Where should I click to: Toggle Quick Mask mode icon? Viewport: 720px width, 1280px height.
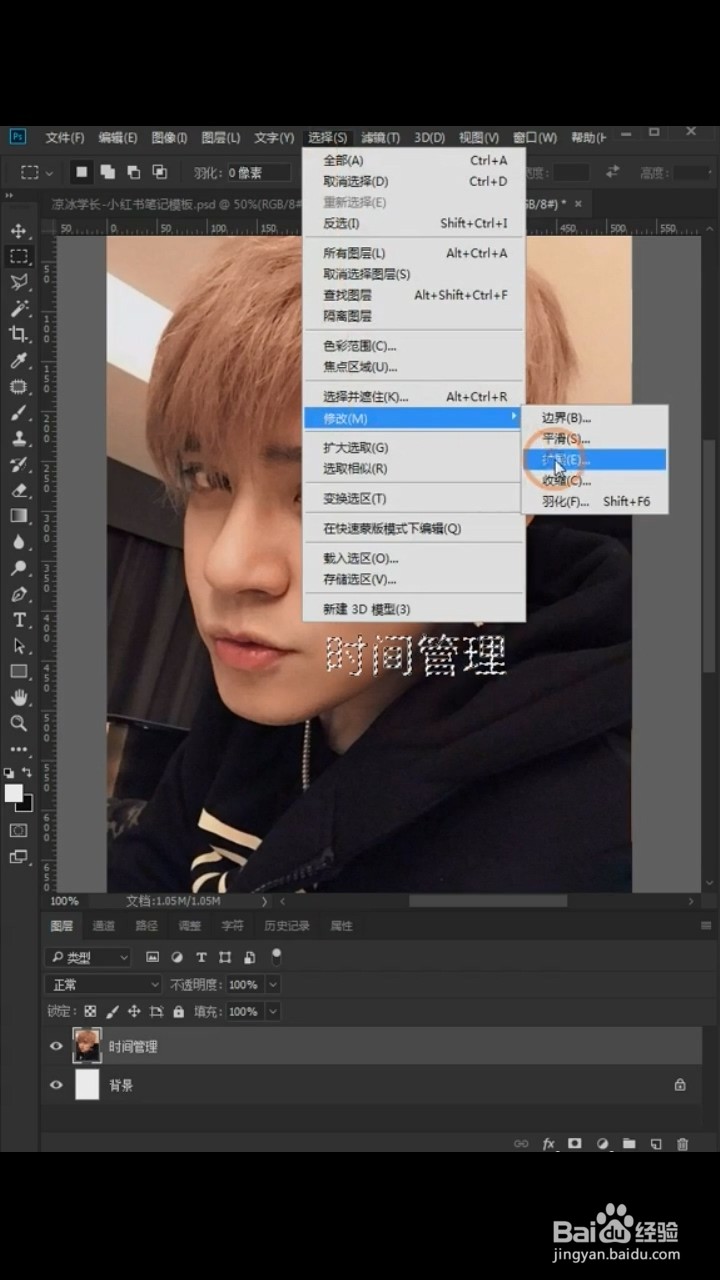coord(19,830)
